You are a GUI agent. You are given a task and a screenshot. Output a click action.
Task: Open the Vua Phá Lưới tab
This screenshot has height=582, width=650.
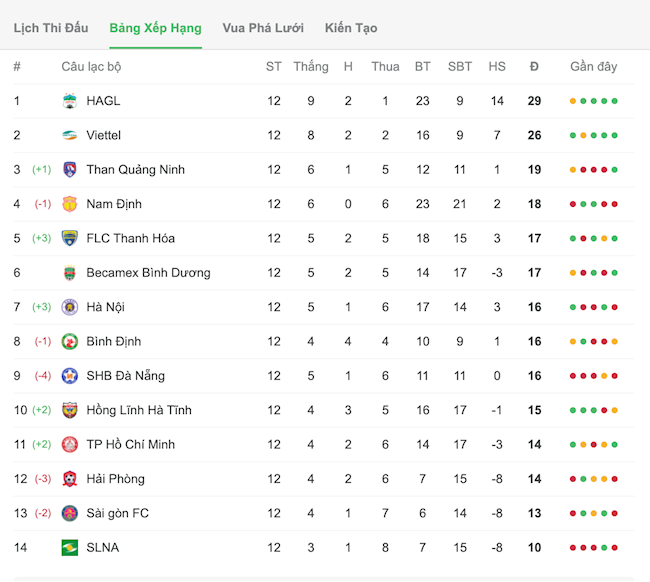point(263,28)
